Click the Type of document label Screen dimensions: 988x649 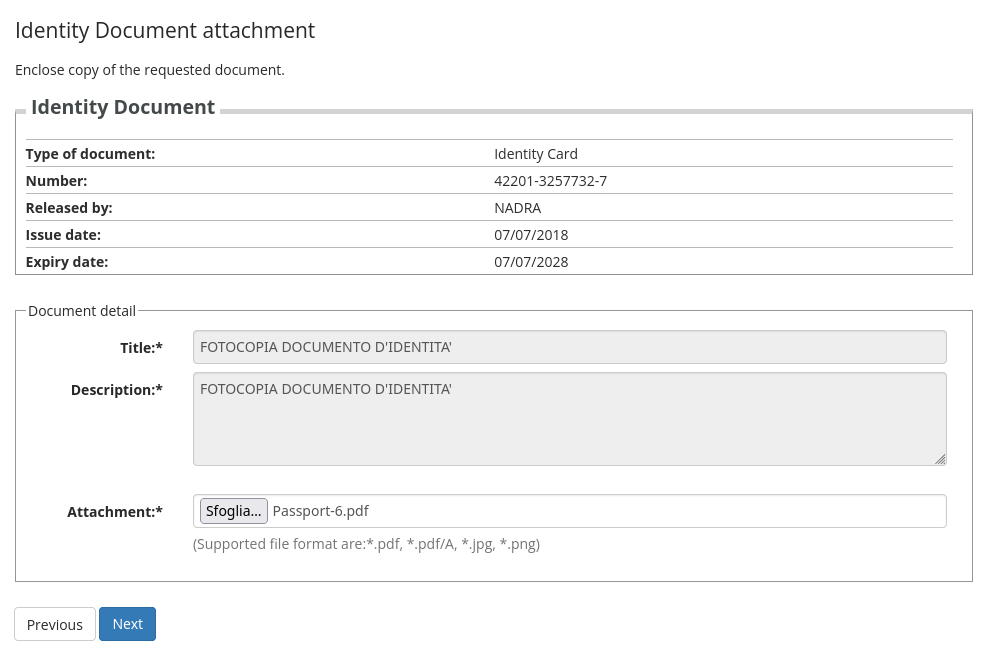tap(90, 154)
